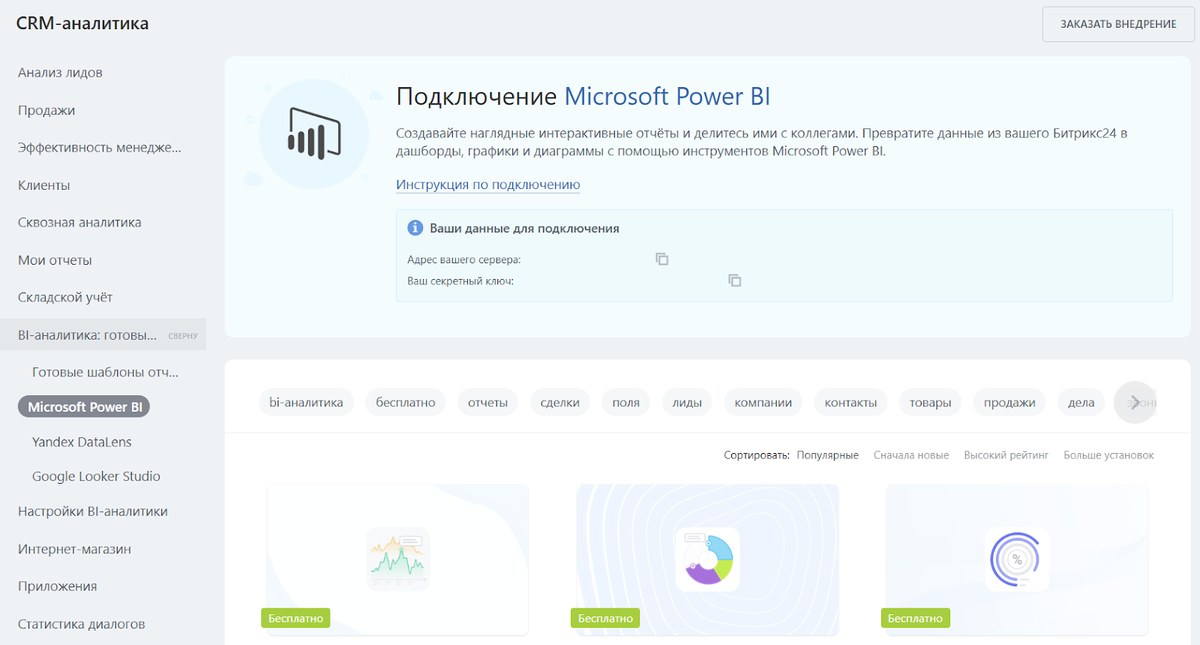Click the CRM-аналитика page title
The width and height of the screenshot is (1200, 645).
coord(82,23)
